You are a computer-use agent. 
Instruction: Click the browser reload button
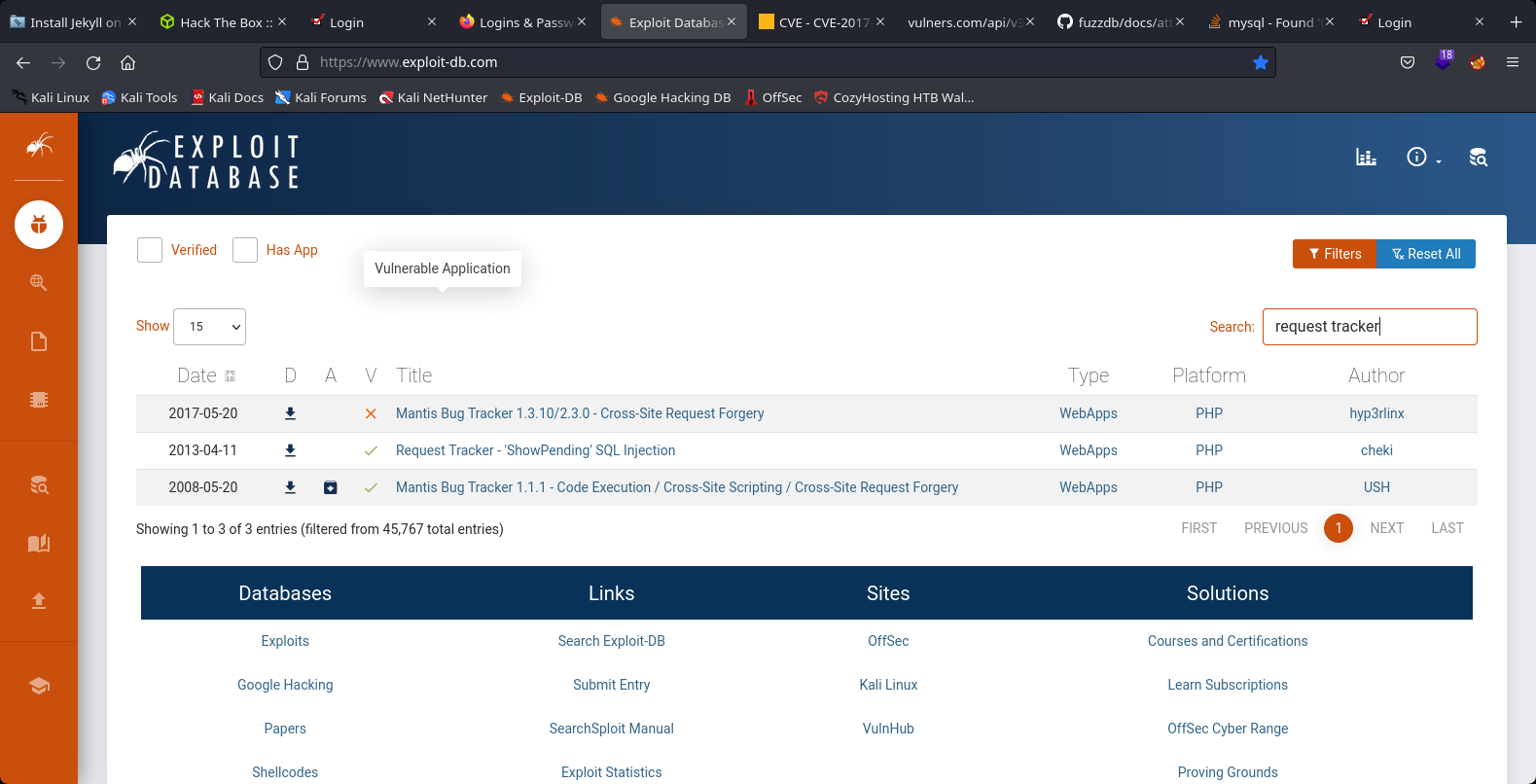(93, 62)
